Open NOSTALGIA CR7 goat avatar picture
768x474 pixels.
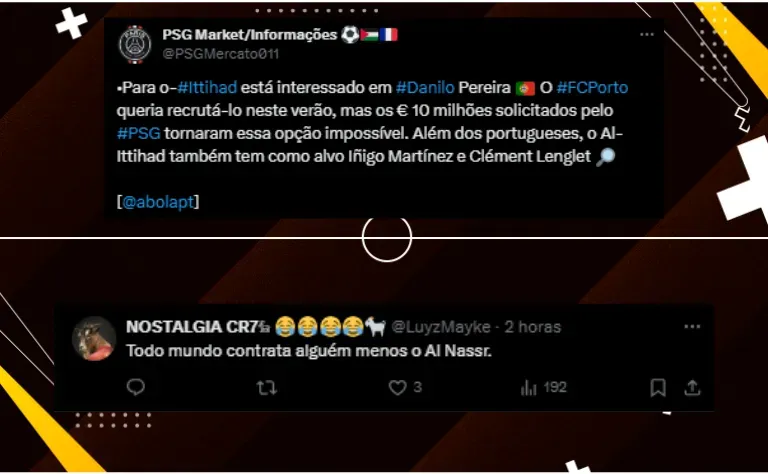tap(94, 338)
